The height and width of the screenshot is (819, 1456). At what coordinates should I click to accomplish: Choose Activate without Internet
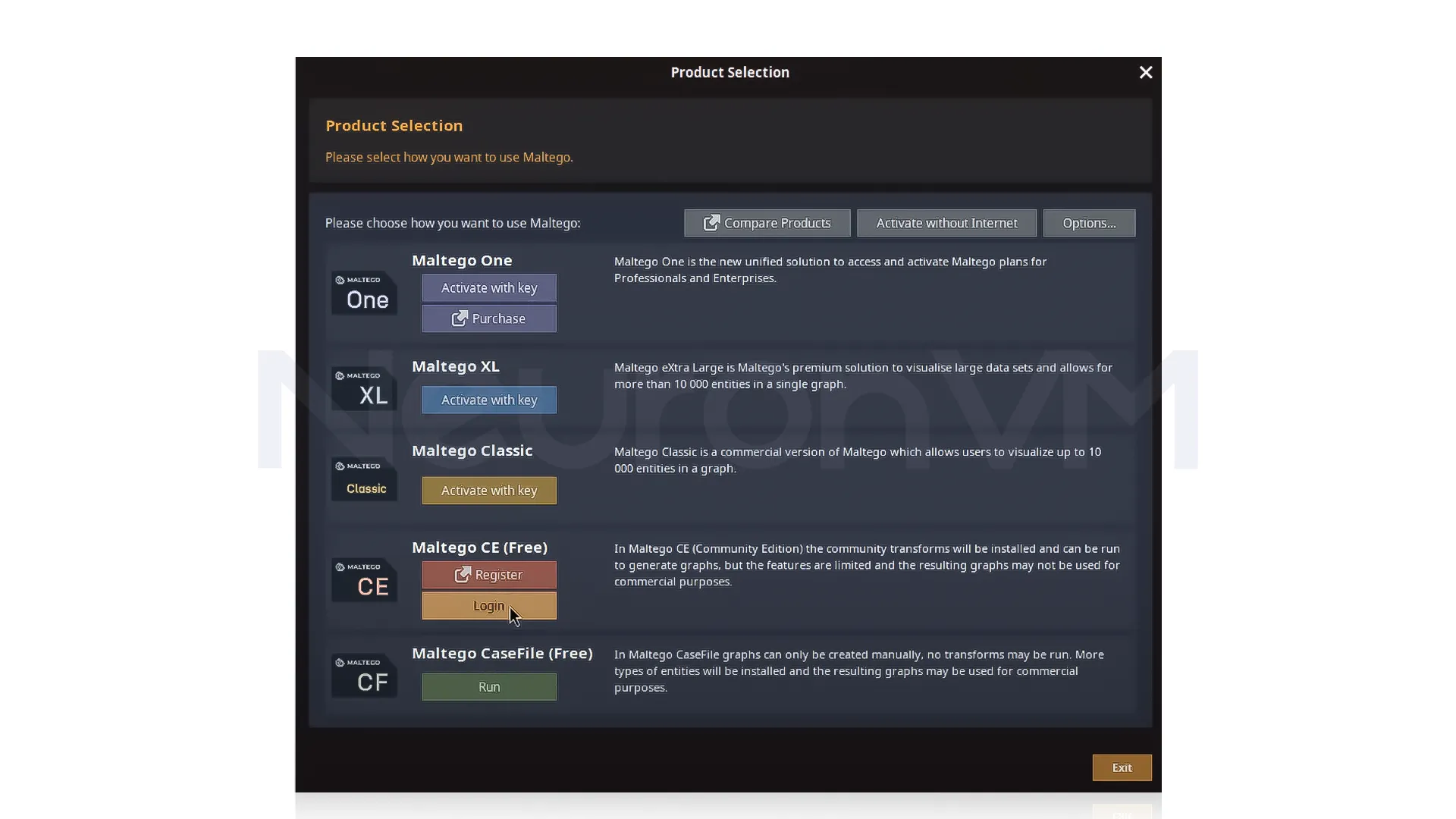coord(947,223)
